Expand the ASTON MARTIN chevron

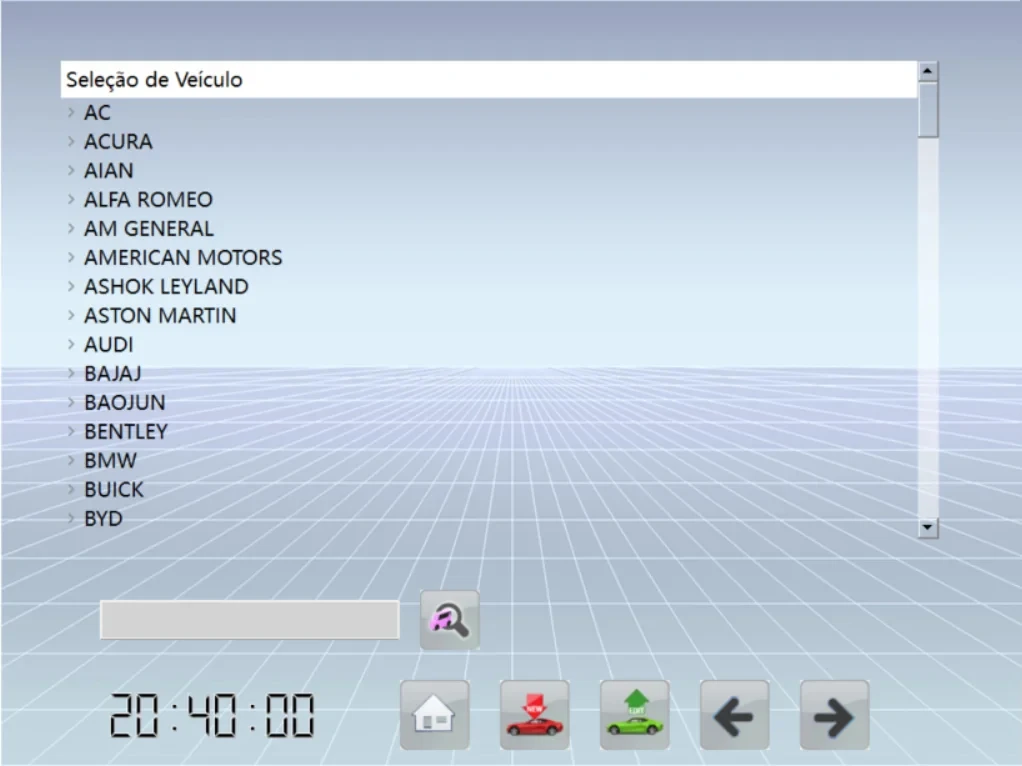(71, 315)
